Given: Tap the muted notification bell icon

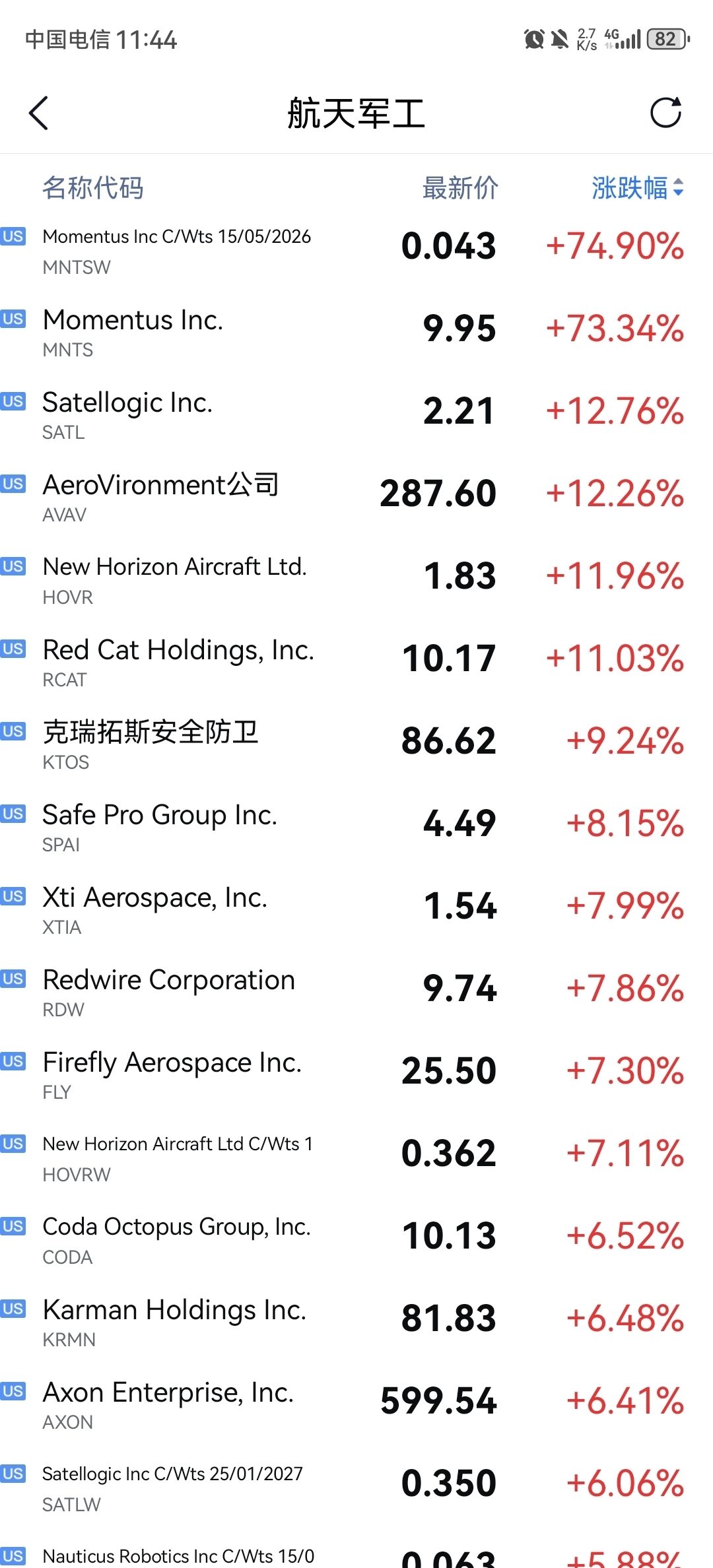Looking at the screenshot, I should pos(560,40).
